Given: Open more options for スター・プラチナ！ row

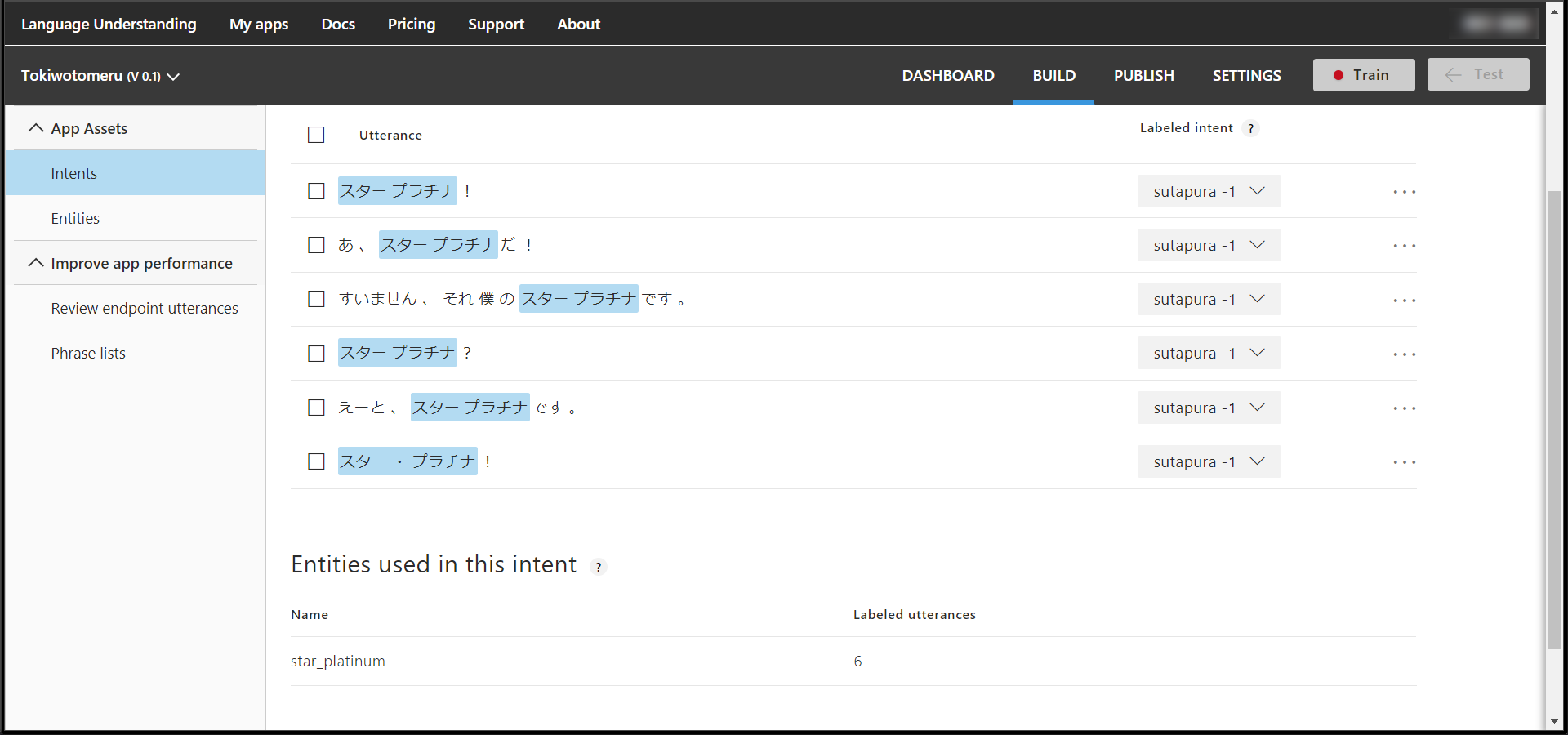Looking at the screenshot, I should click(x=1404, y=462).
